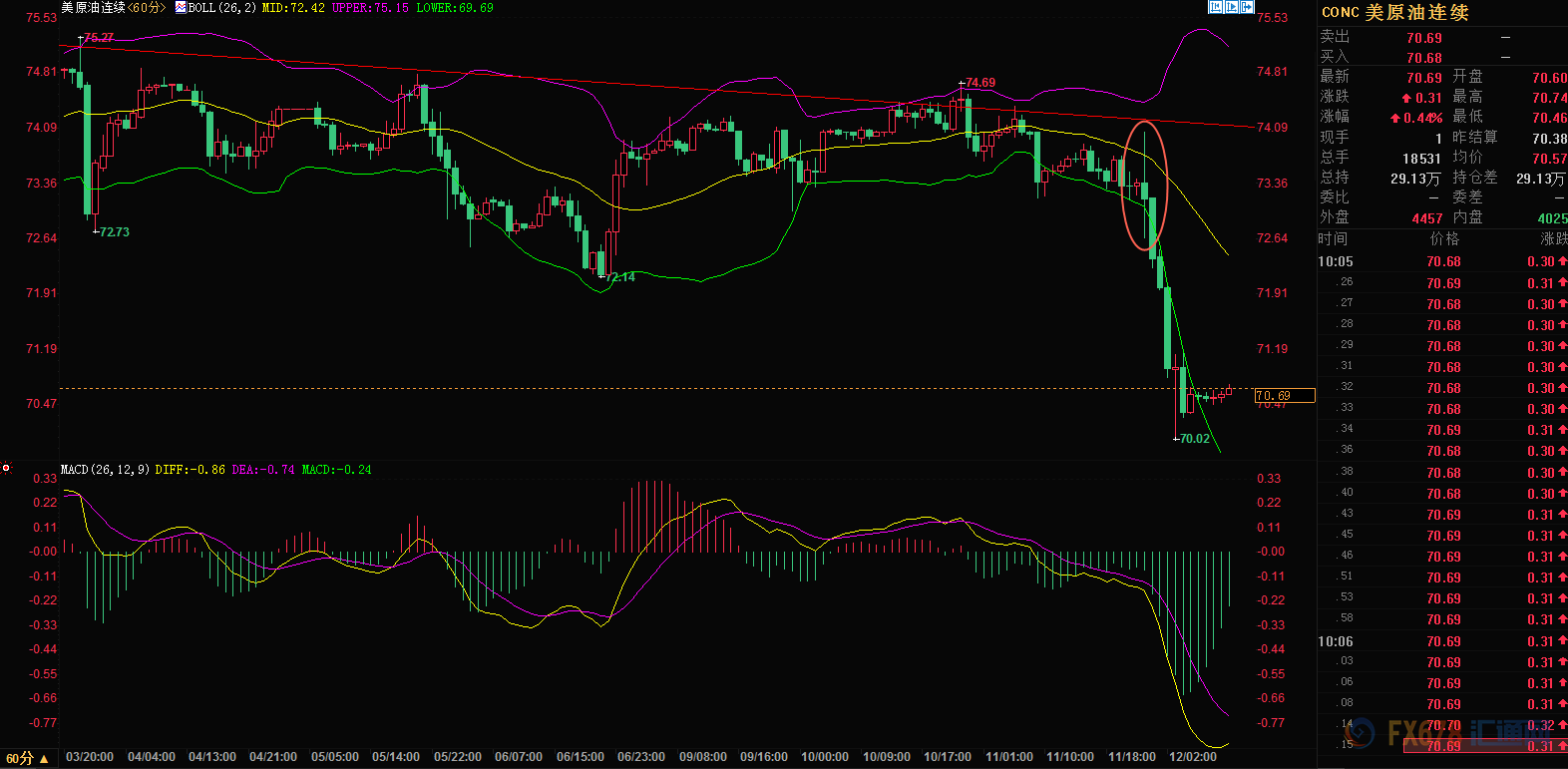Click the chart title 美原油连续<60分>
The width and height of the screenshot is (1568, 769).
113,7
